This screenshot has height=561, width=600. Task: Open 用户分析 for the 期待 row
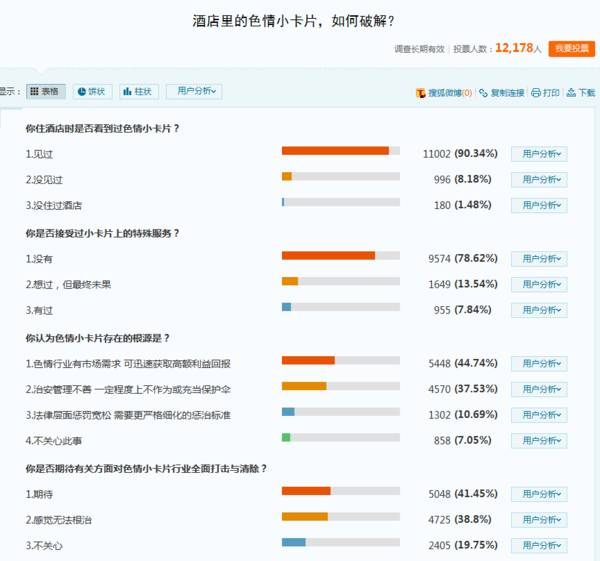(538, 494)
